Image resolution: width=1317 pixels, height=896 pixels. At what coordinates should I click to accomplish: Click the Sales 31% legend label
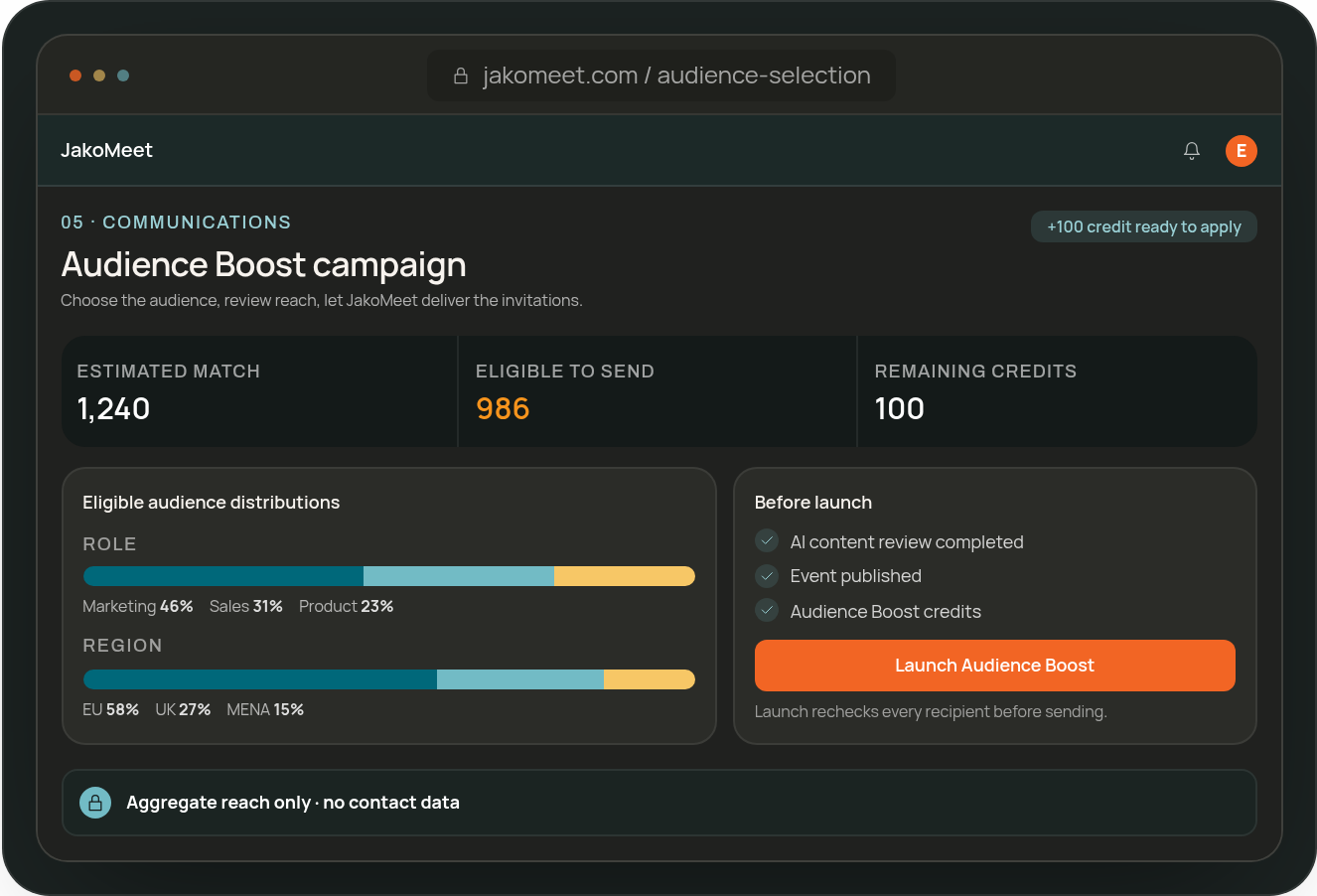click(x=246, y=606)
